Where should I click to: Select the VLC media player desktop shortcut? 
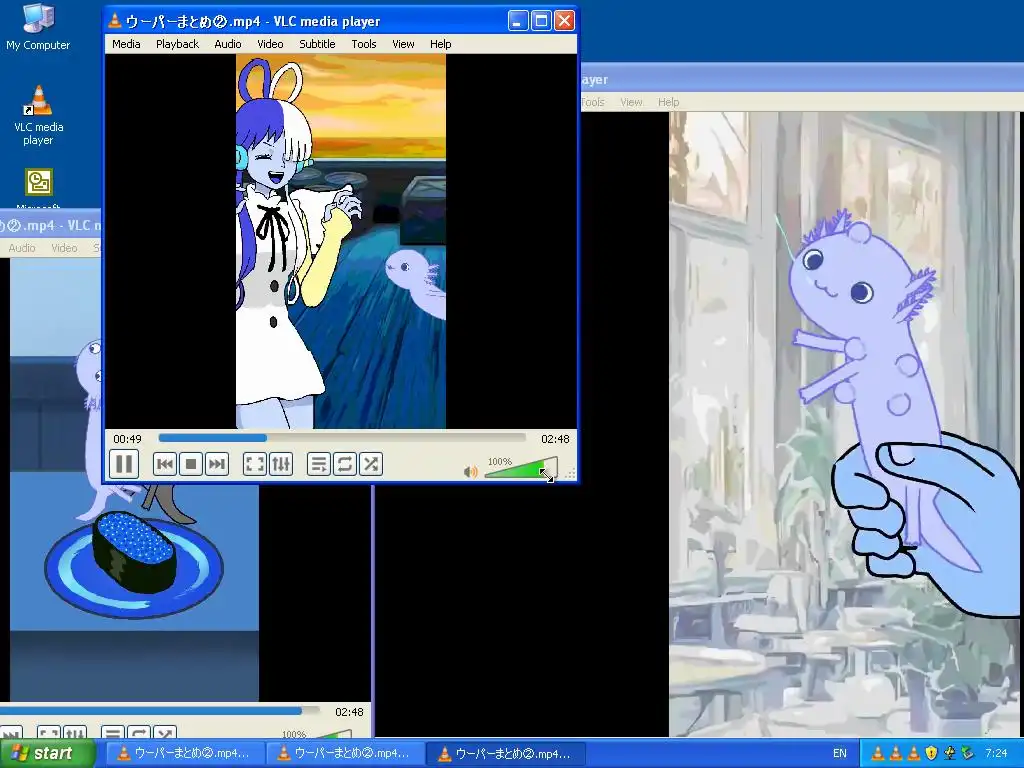coord(39,116)
